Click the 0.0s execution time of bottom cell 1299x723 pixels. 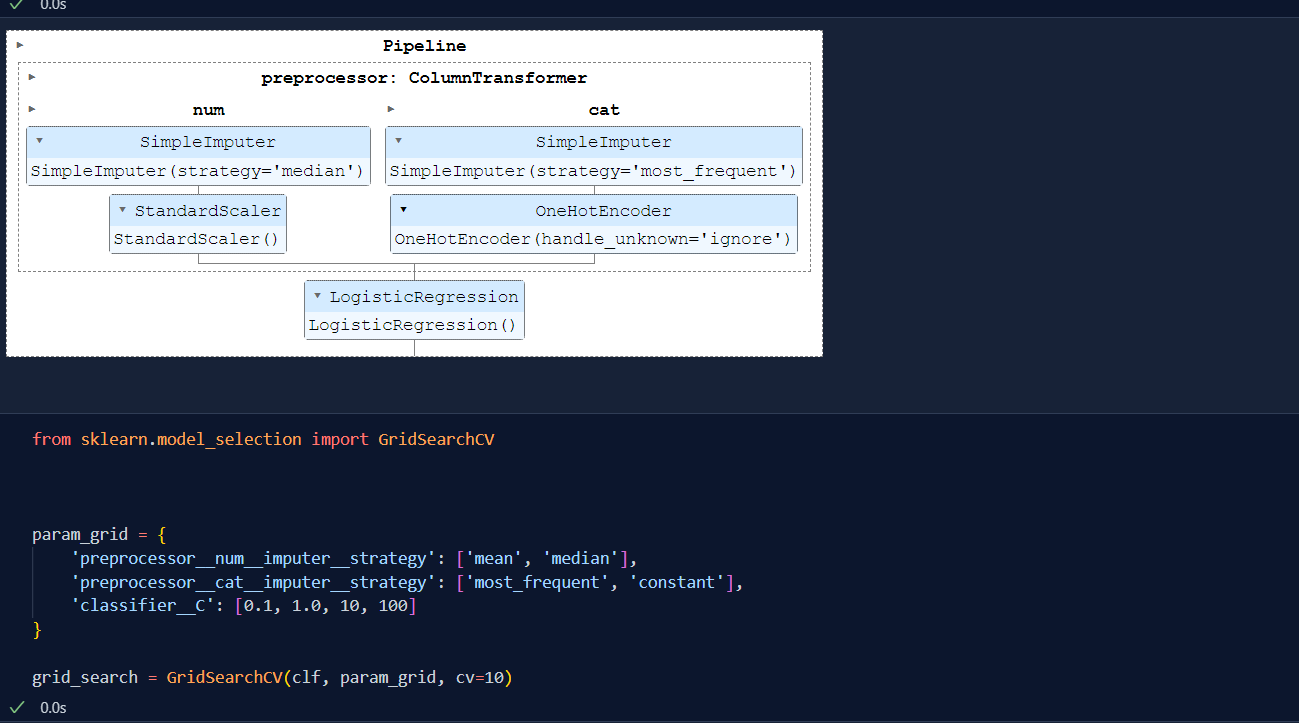[53, 707]
